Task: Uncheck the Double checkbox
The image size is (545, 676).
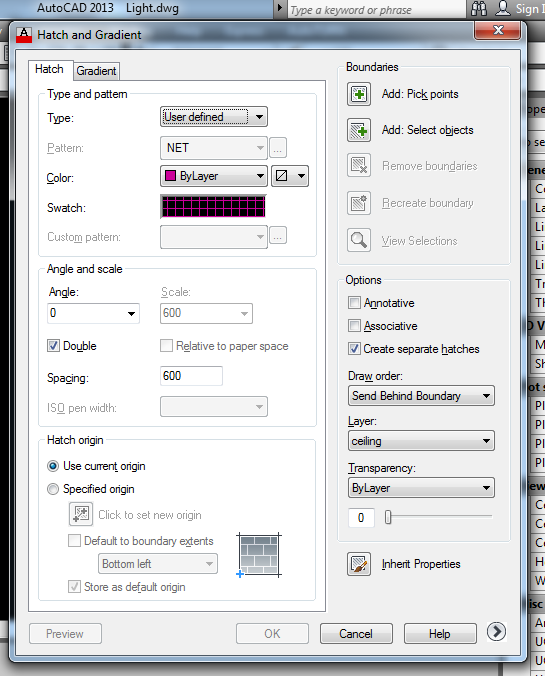Action: [53, 346]
